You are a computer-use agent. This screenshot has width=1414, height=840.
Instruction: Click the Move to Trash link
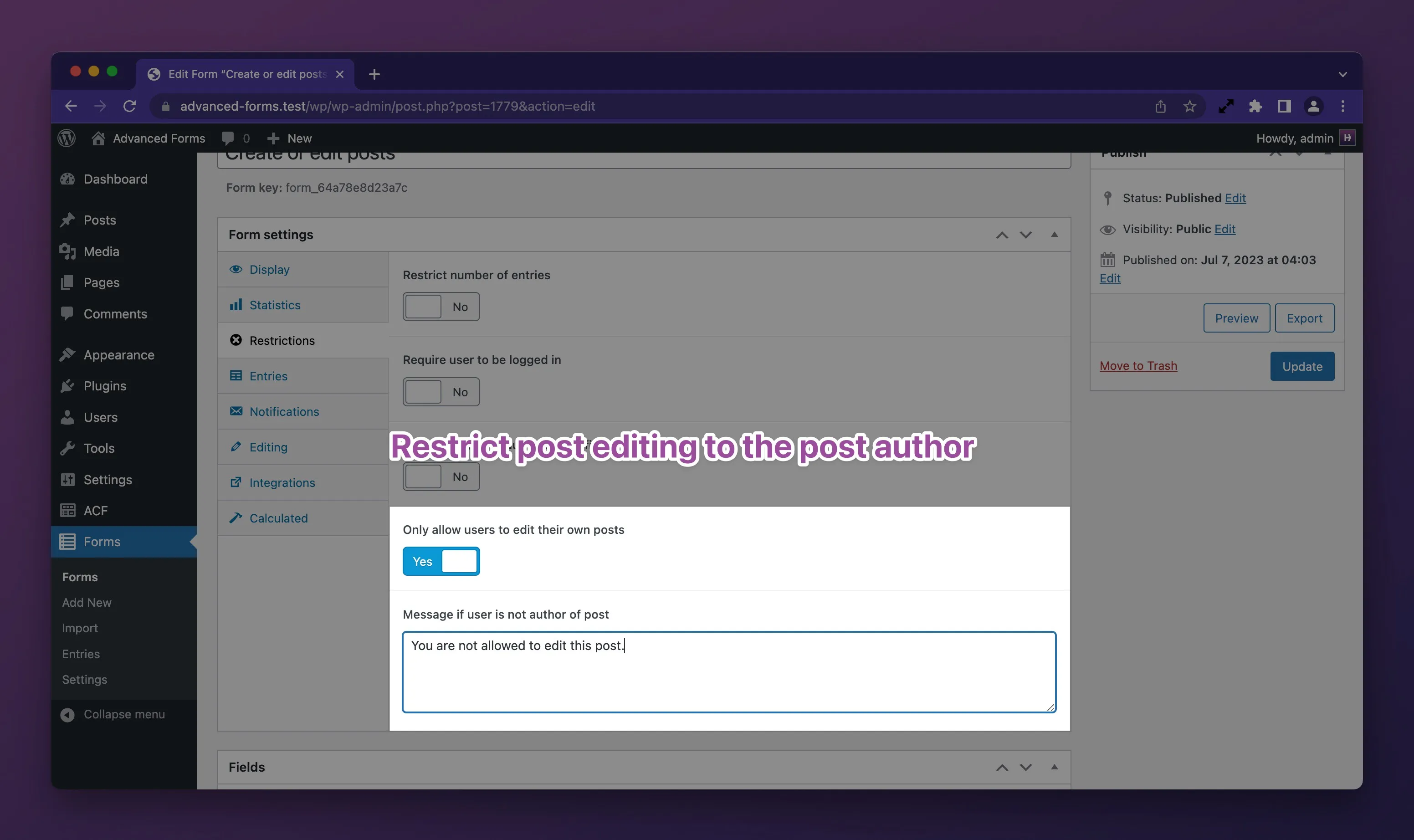[x=1138, y=366]
